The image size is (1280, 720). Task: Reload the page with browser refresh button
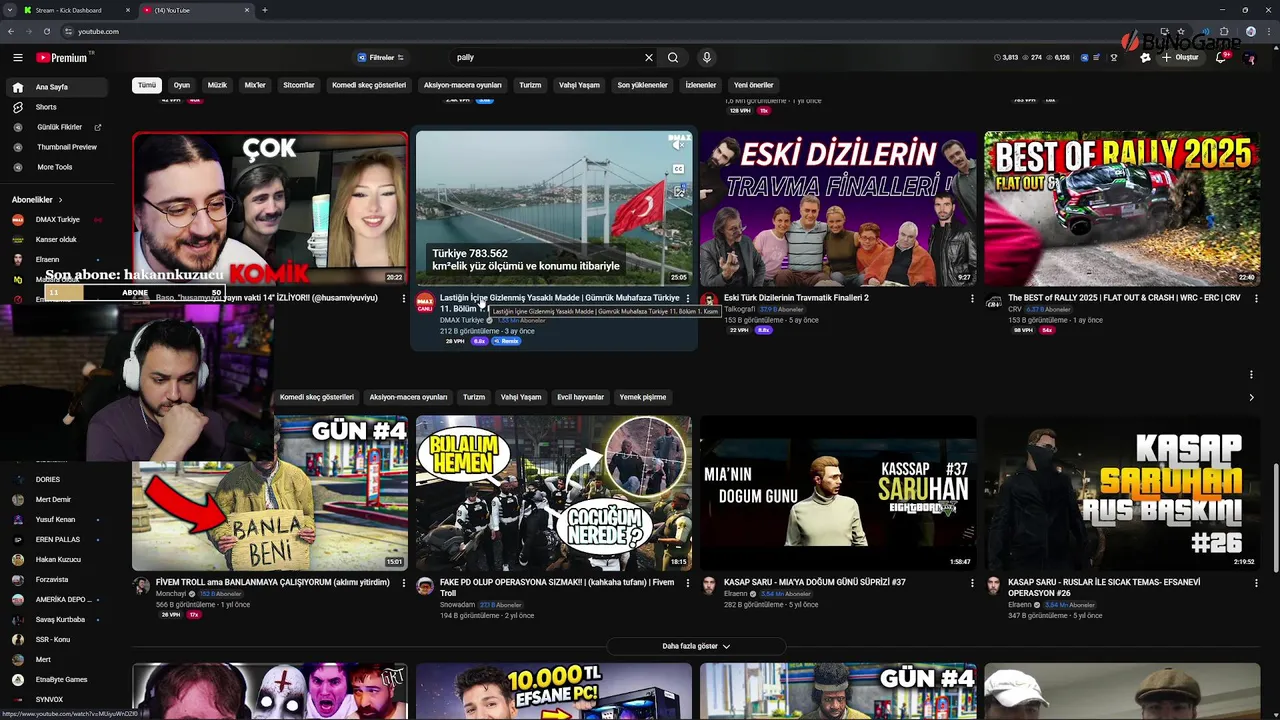[45, 31]
